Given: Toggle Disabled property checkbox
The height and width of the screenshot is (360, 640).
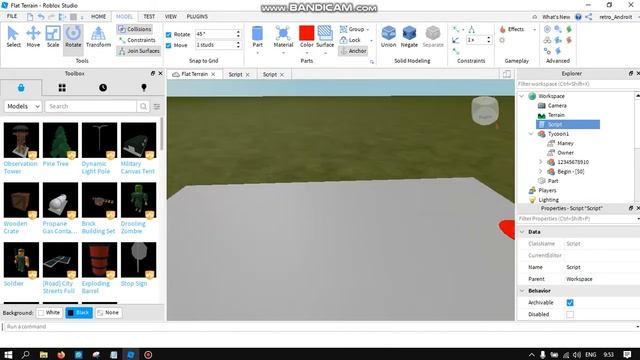Looking at the screenshot, I should [570, 314].
